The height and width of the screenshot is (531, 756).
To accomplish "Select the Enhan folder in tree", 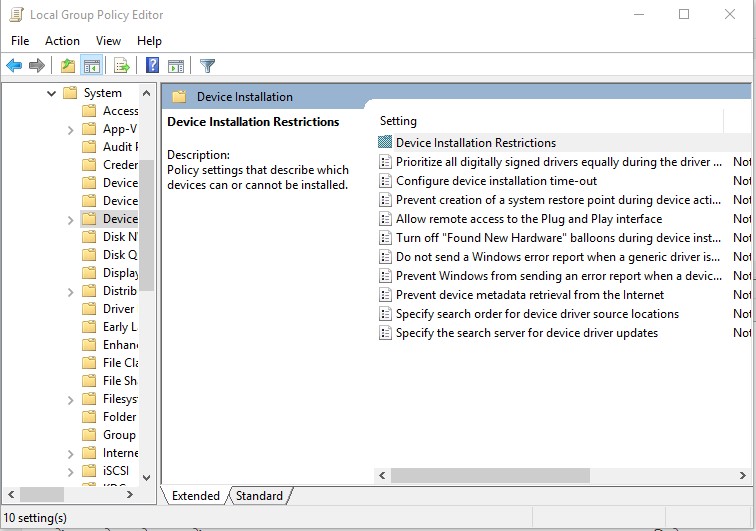I will 121,345.
